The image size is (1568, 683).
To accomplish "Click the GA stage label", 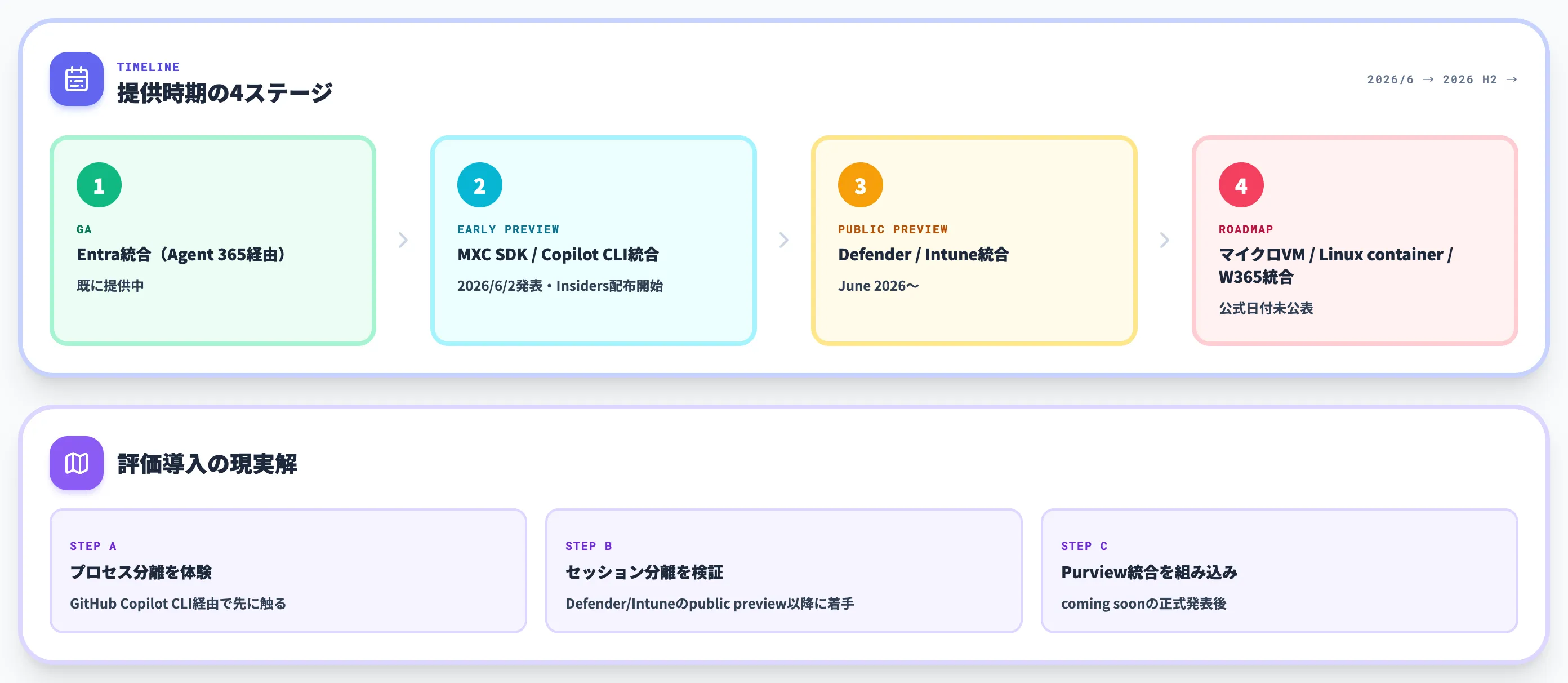I will (x=84, y=230).
